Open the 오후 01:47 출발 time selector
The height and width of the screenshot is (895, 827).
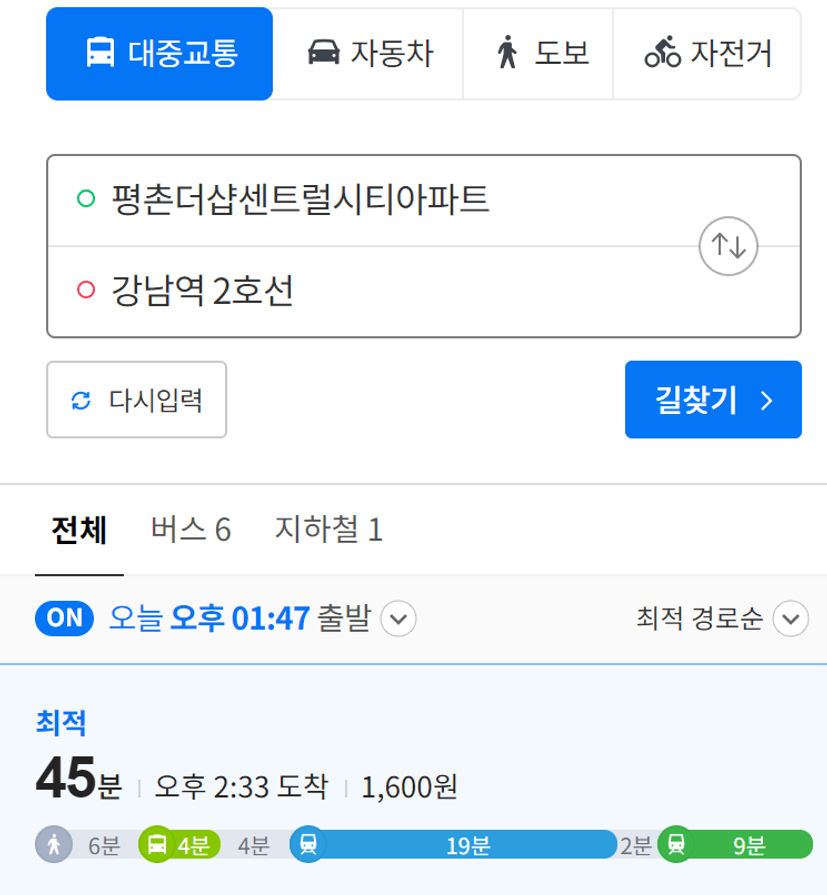tap(240, 618)
